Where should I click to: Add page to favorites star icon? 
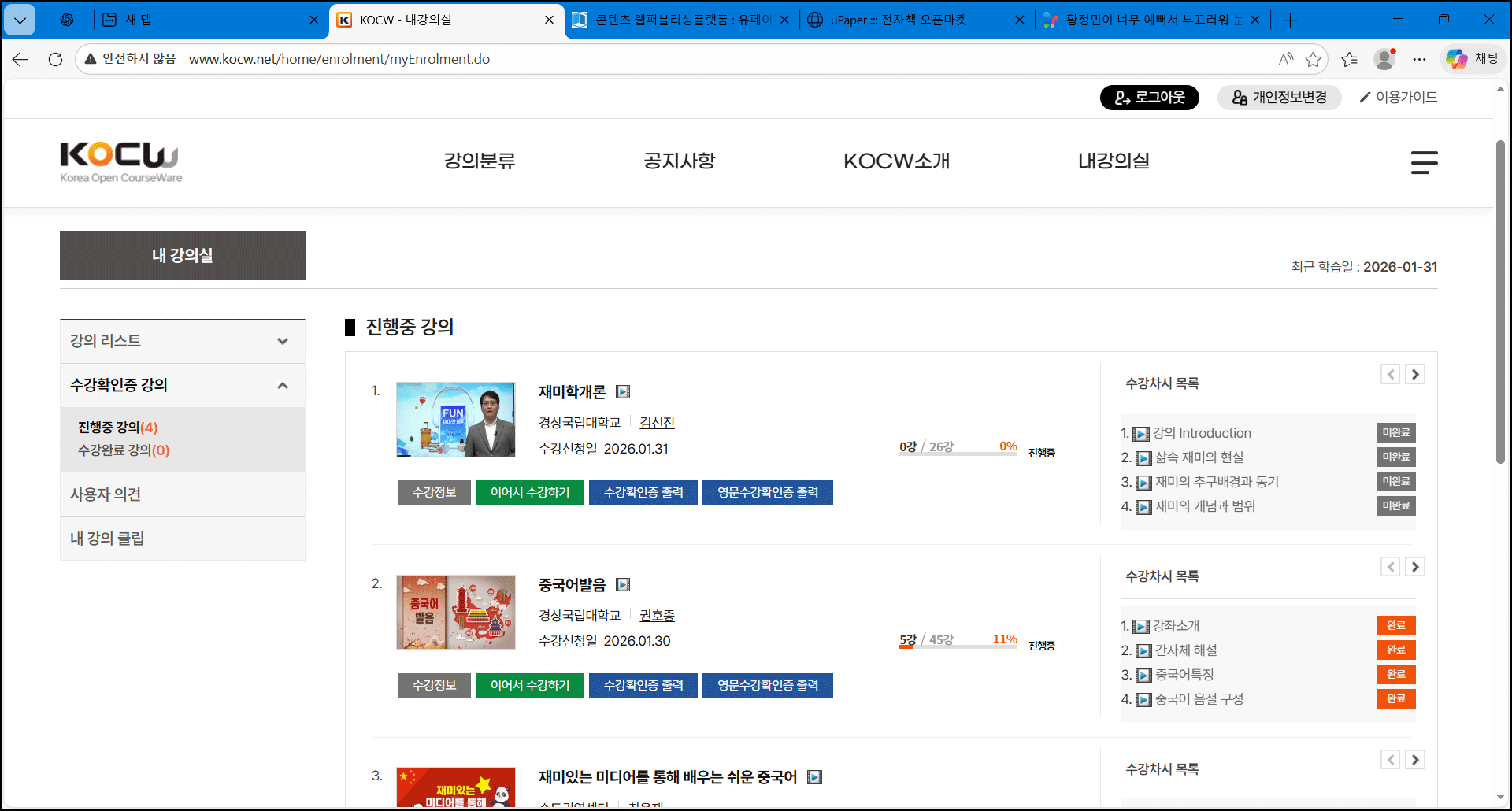tap(1313, 59)
